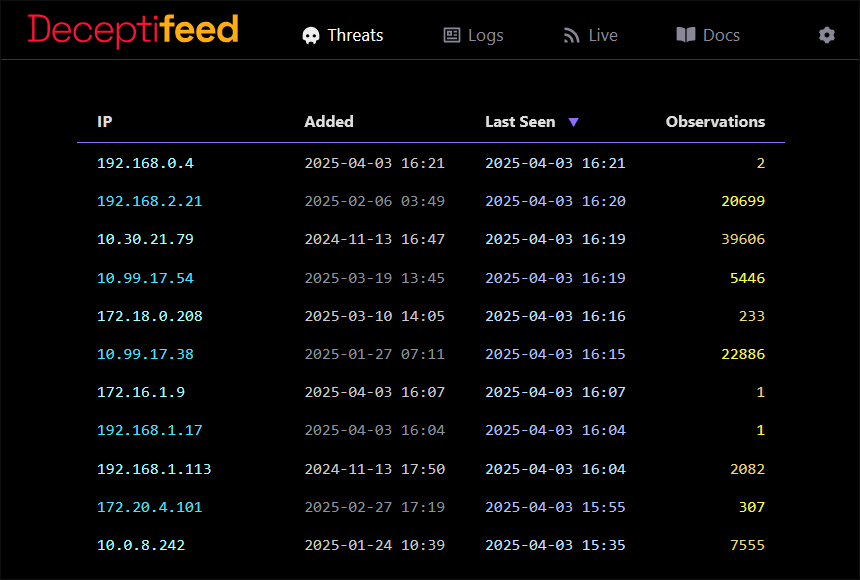This screenshot has height=580, width=860.
Task: Click IP address 10.30.21.79
Action: click(x=145, y=239)
